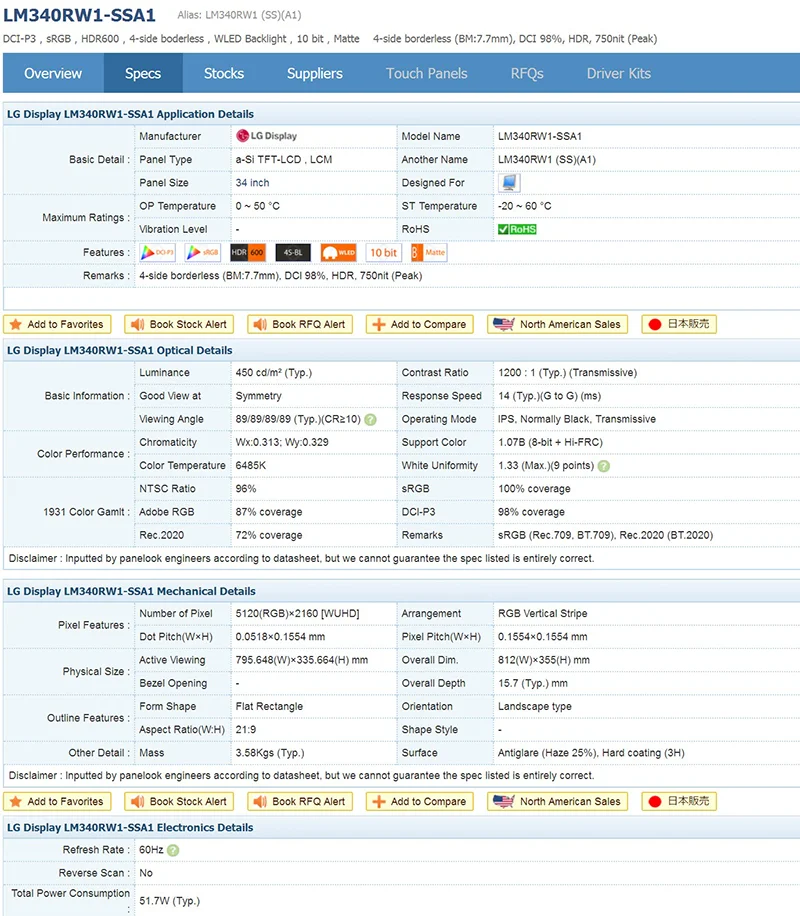Viewport: 800px width, 916px height.
Task: Open the Driver Kits tab
Action: coord(619,74)
